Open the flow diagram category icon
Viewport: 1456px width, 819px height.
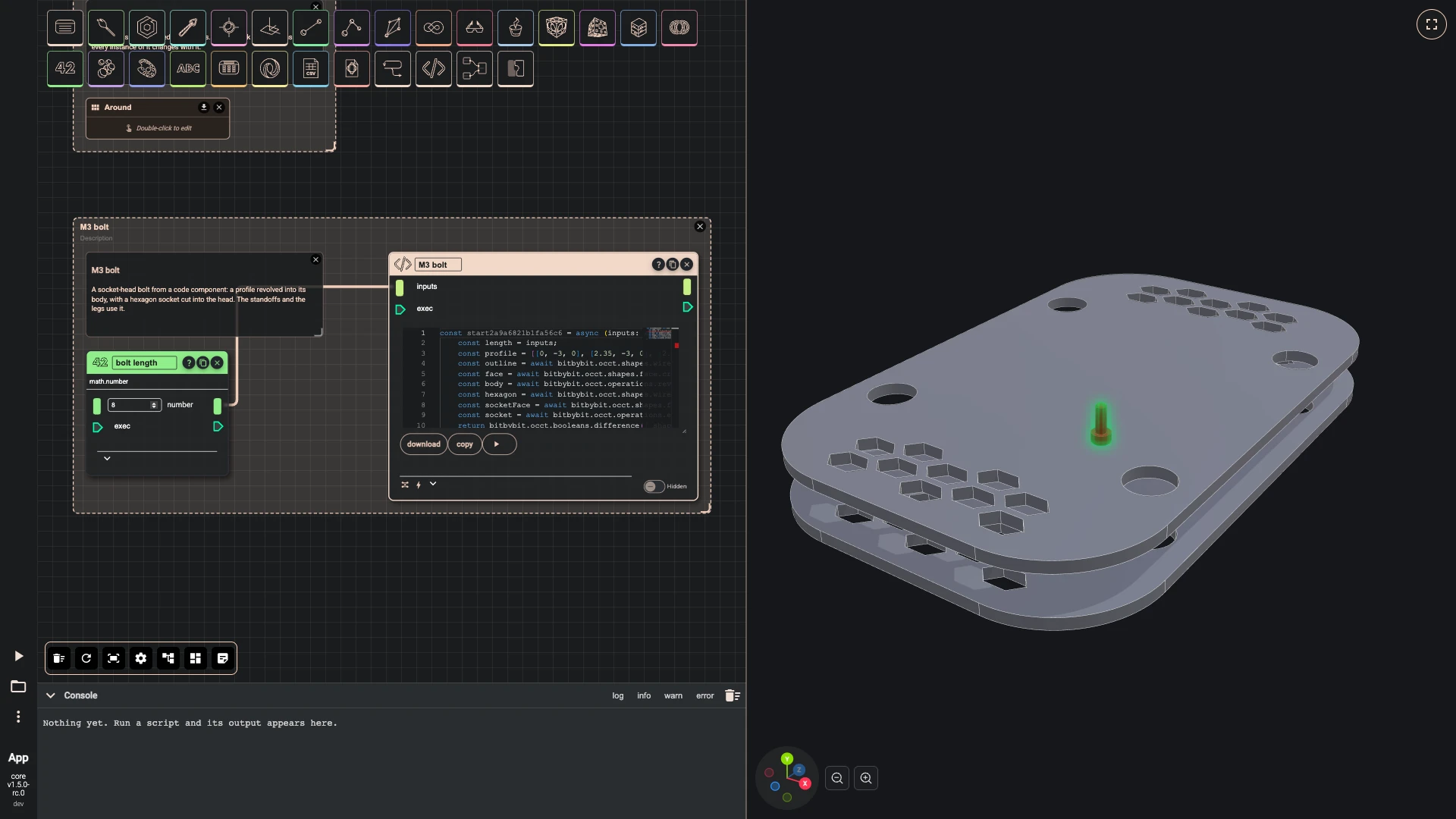point(475,68)
